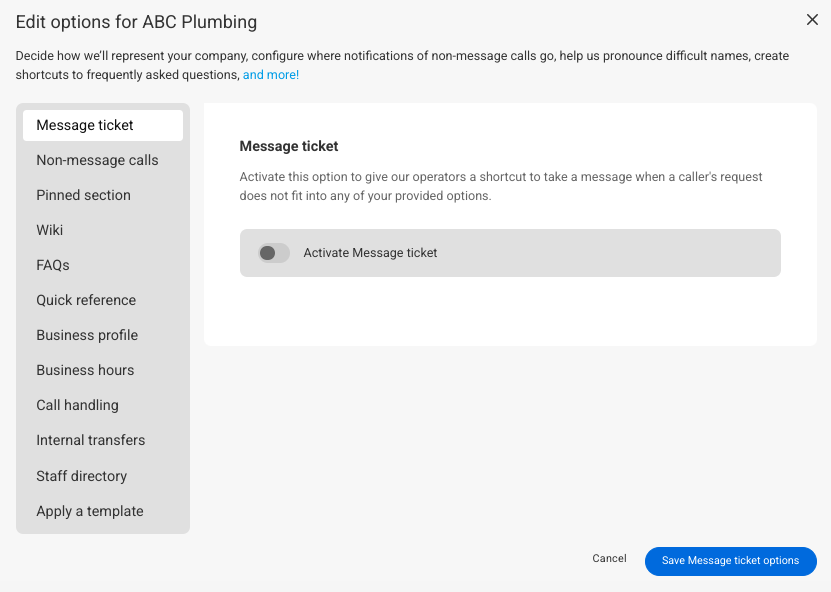Select Call handling in sidebar
The height and width of the screenshot is (592, 831).
point(77,405)
